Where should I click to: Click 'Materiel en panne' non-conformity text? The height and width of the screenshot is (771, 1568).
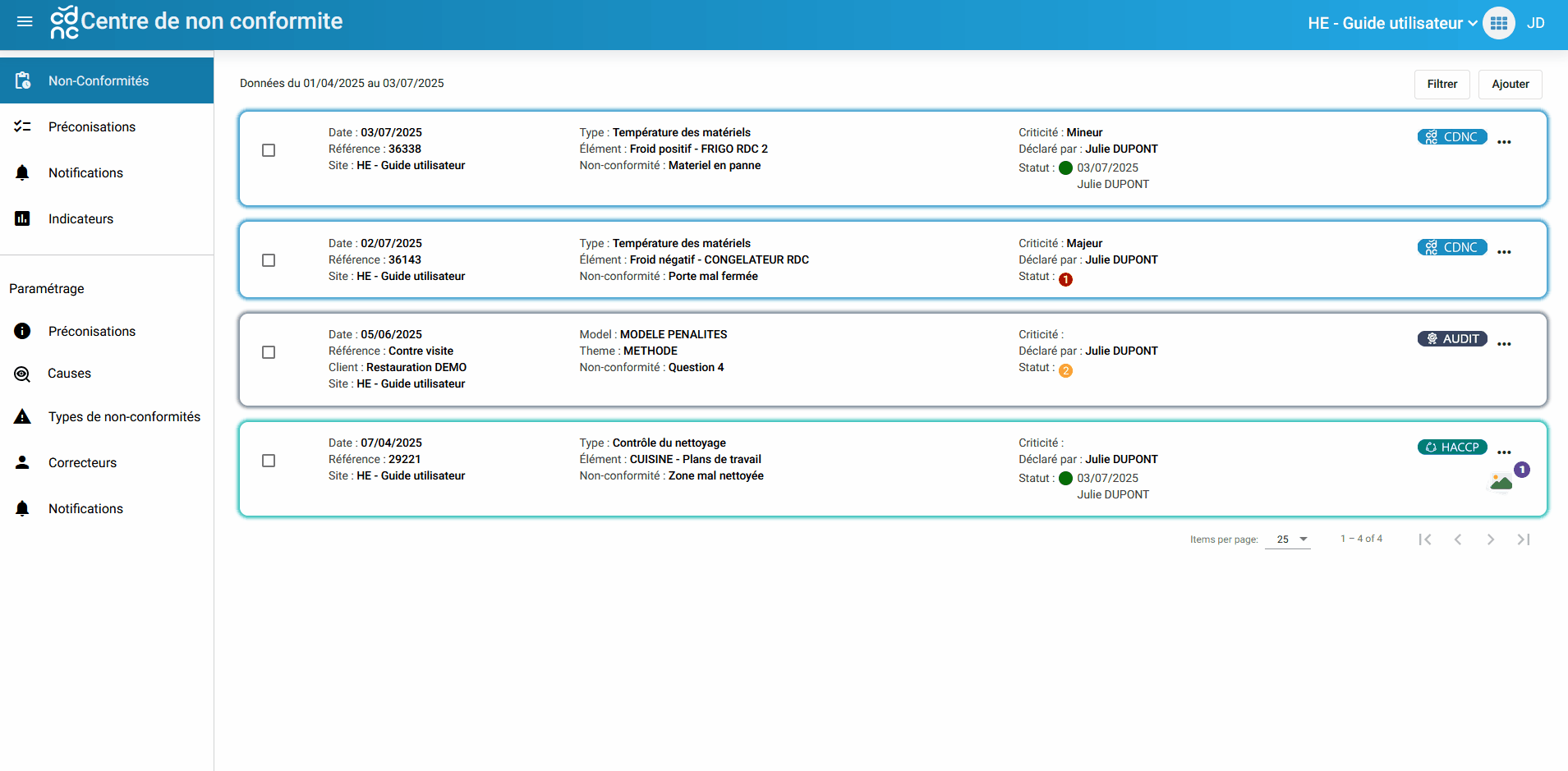[x=715, y=165]
